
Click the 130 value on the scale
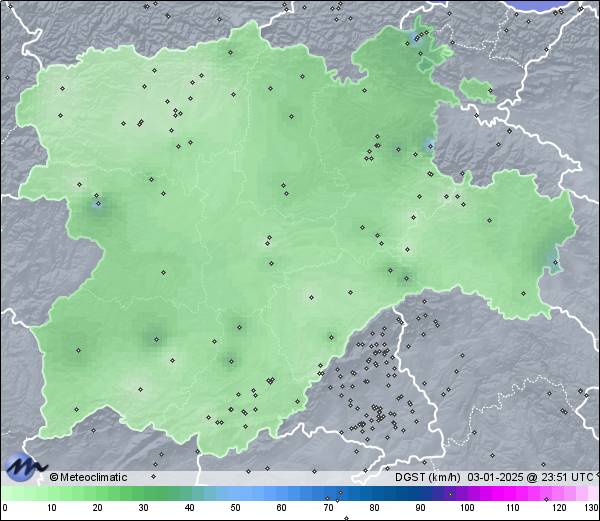[x=591, y=508]
